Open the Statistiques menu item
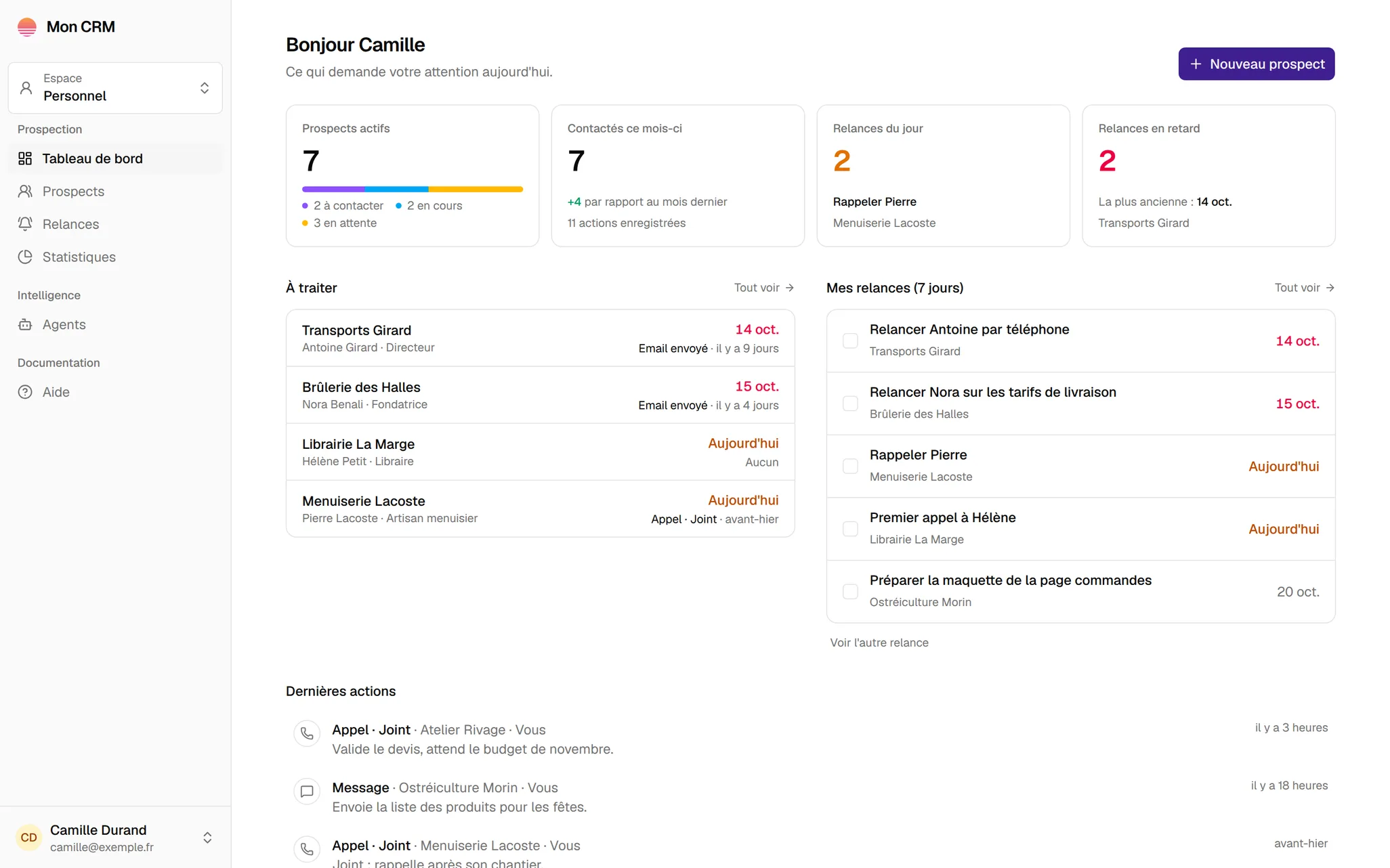Image resolution: width=1390 pixels, height=868 pixels. (x=115, y=257)
